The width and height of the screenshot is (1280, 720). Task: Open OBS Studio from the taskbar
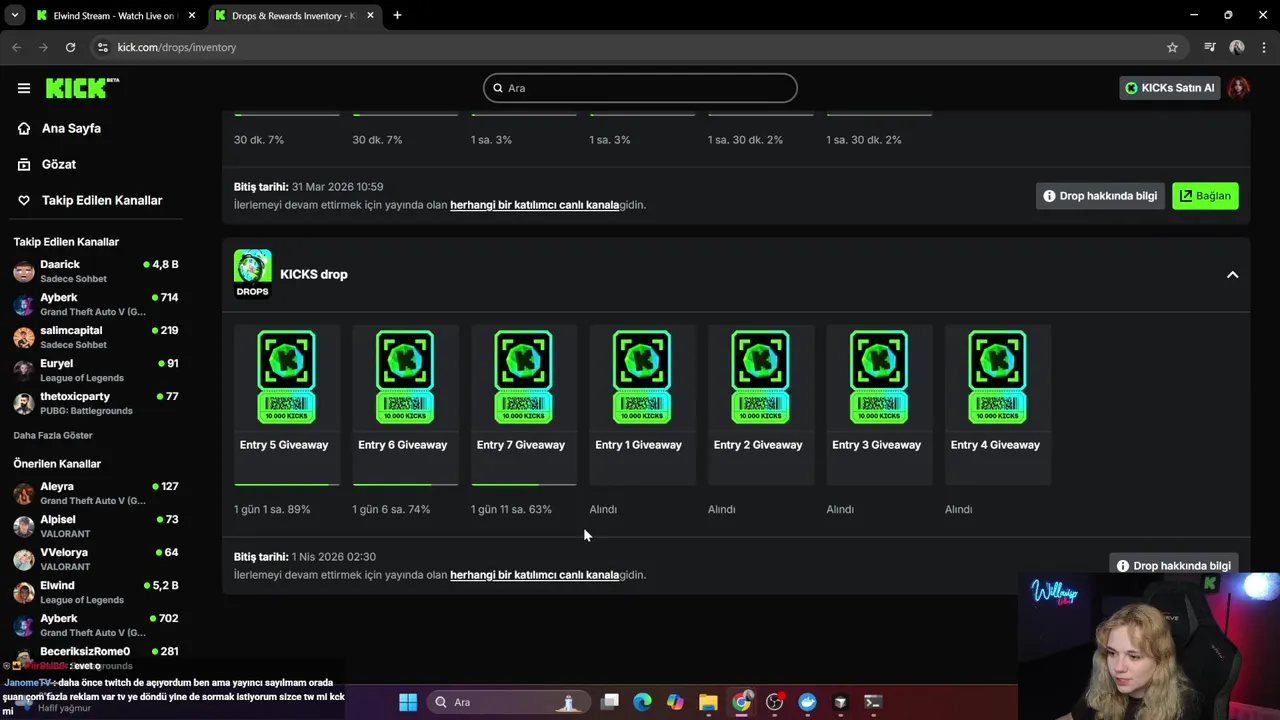[x=775, y=702]
